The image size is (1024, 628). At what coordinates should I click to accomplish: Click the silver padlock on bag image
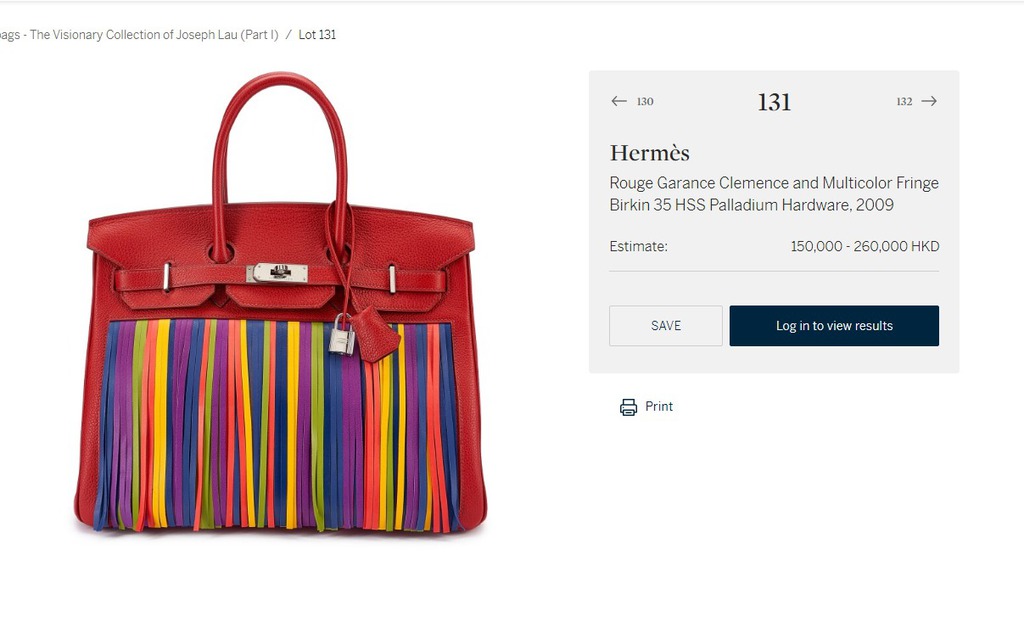coord(342,335)
